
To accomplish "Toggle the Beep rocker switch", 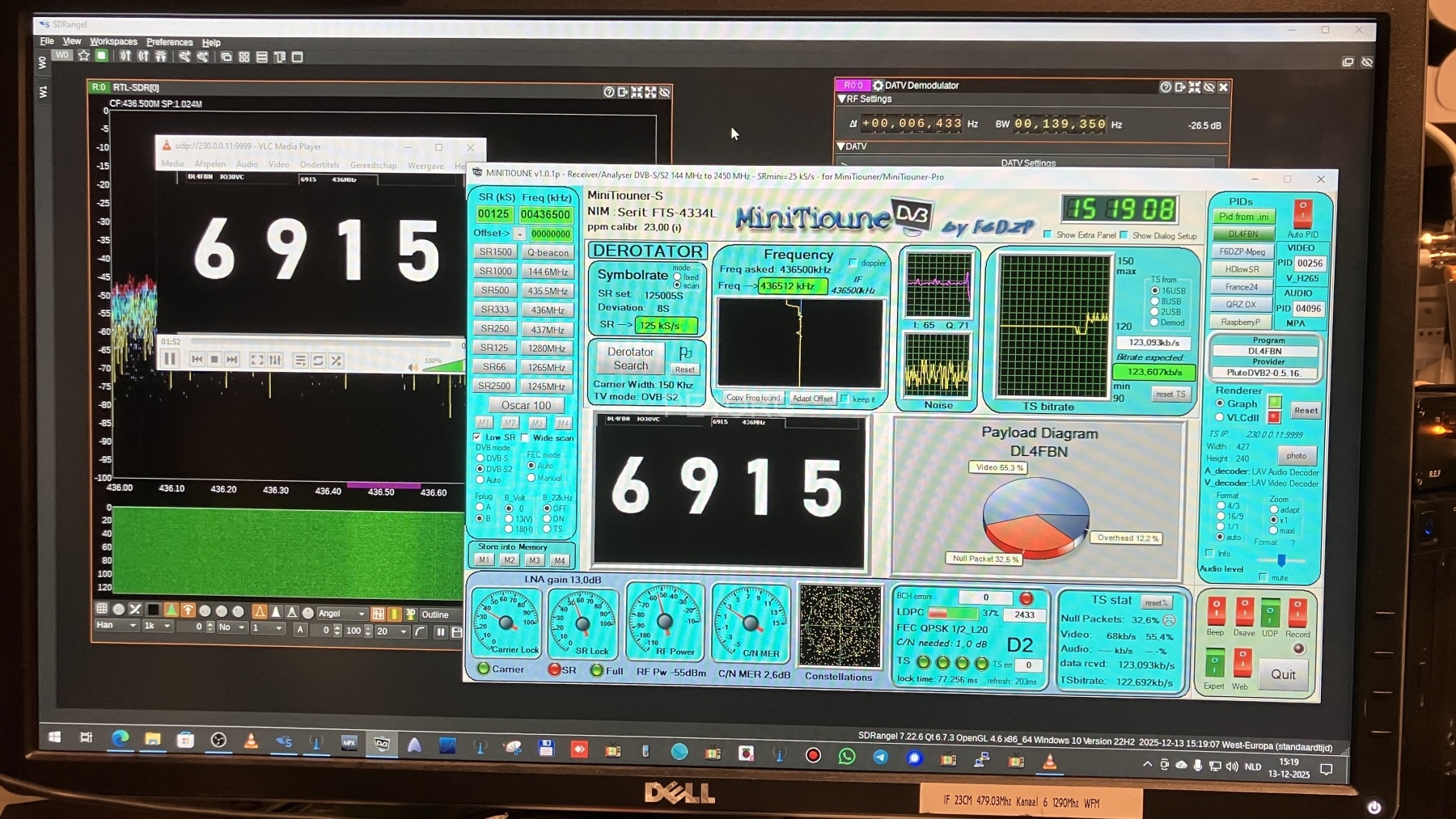I will coord(1215,612).
